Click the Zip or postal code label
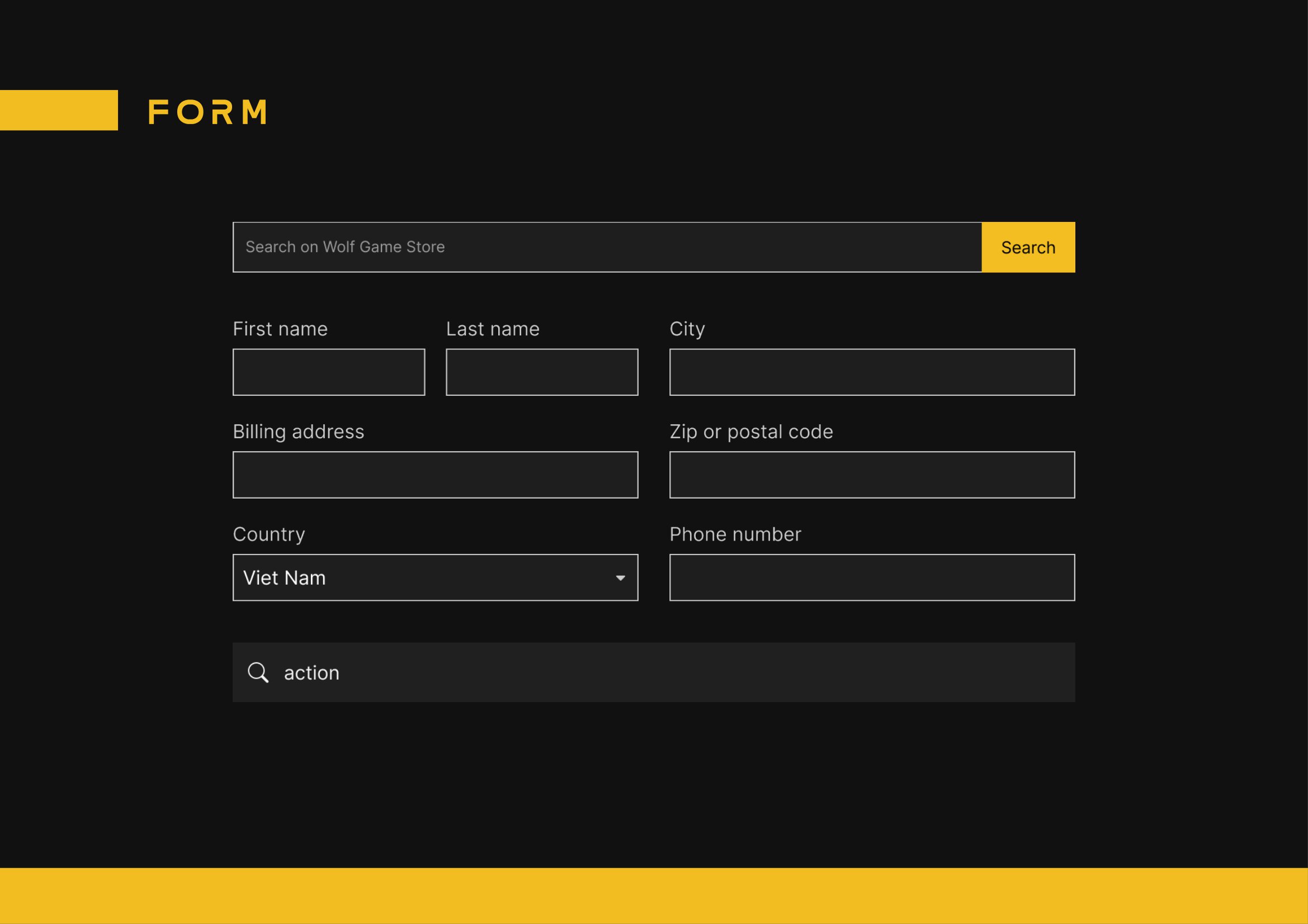Screen dimensions: 1308x924 [752, 432]
